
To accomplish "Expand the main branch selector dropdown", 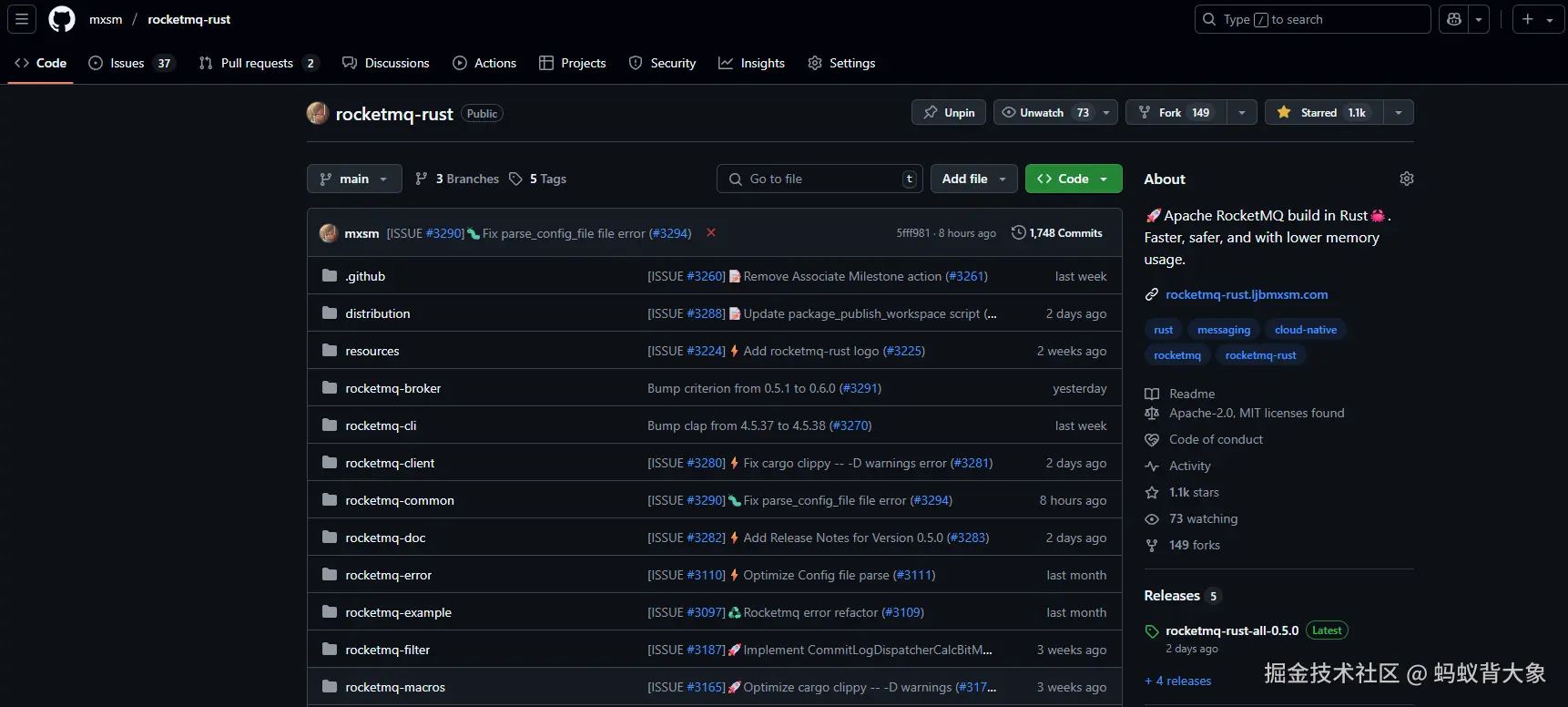I will (x=354, y=179).
